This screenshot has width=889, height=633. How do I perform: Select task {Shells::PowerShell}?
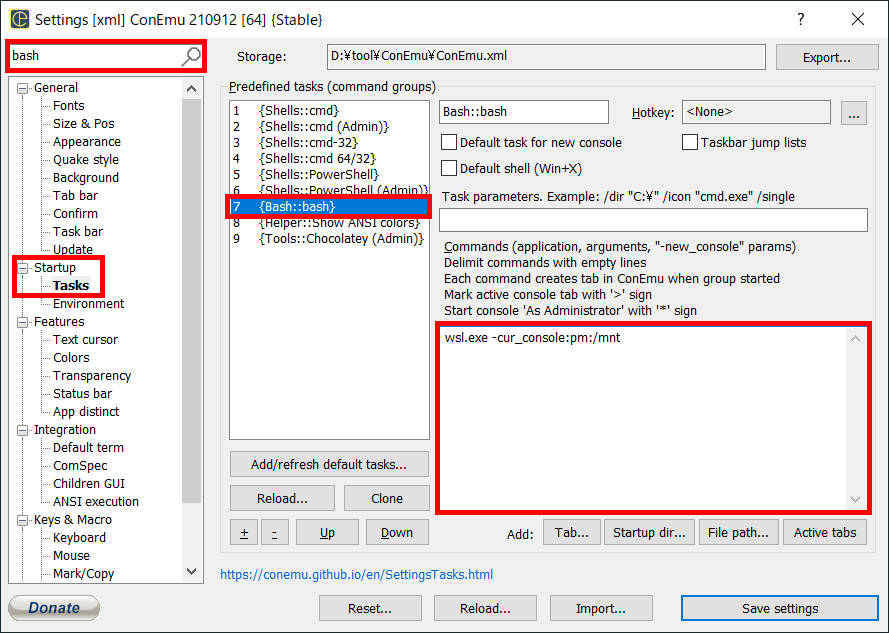coord(329,175)
